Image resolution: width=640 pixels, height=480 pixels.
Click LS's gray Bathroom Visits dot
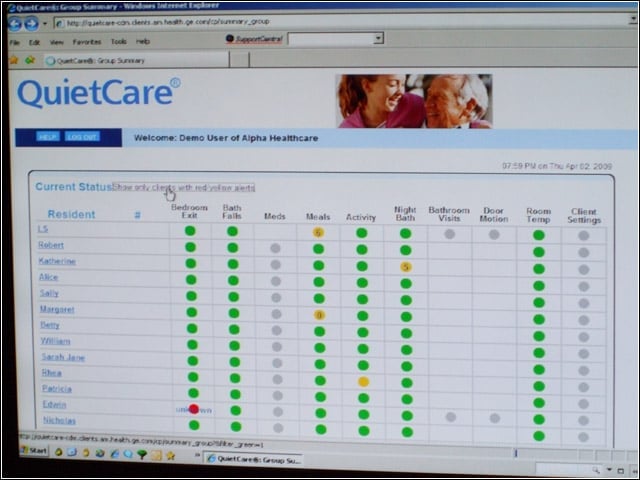tap(449, 234)
